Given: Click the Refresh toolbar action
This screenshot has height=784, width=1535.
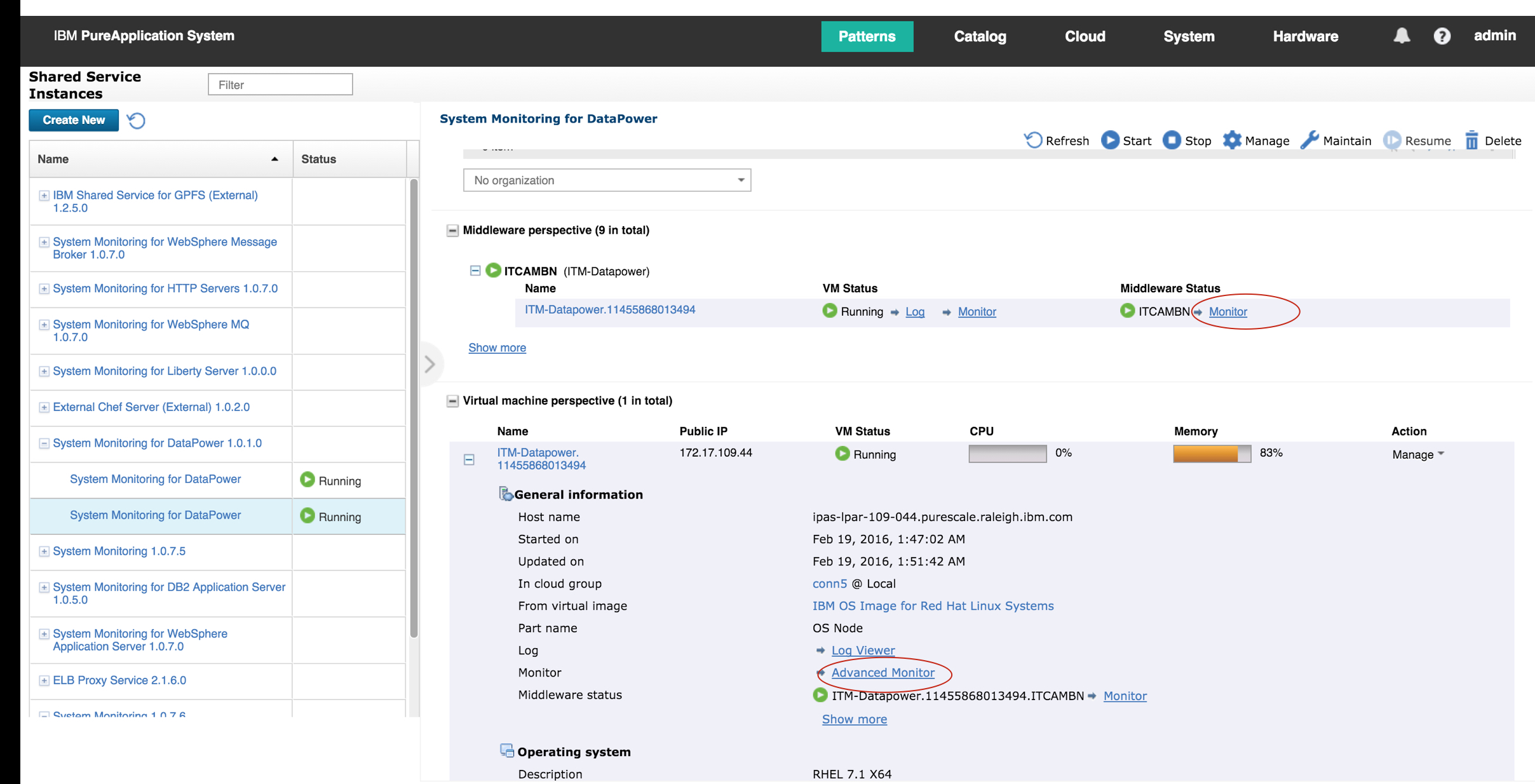Looking at the screenshot, I should coord(1057,140).
